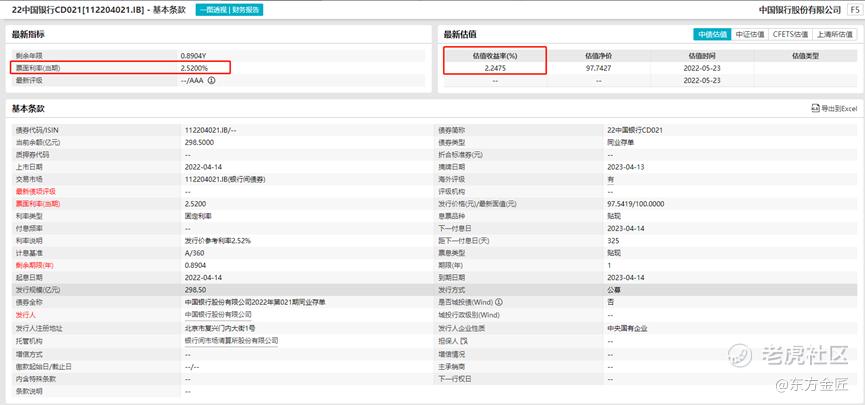The height and width of the screenshot is (405, 865).
Task: Click 银行间市场清算所股份有限公司 custodian value
Action: coord(231,341)
